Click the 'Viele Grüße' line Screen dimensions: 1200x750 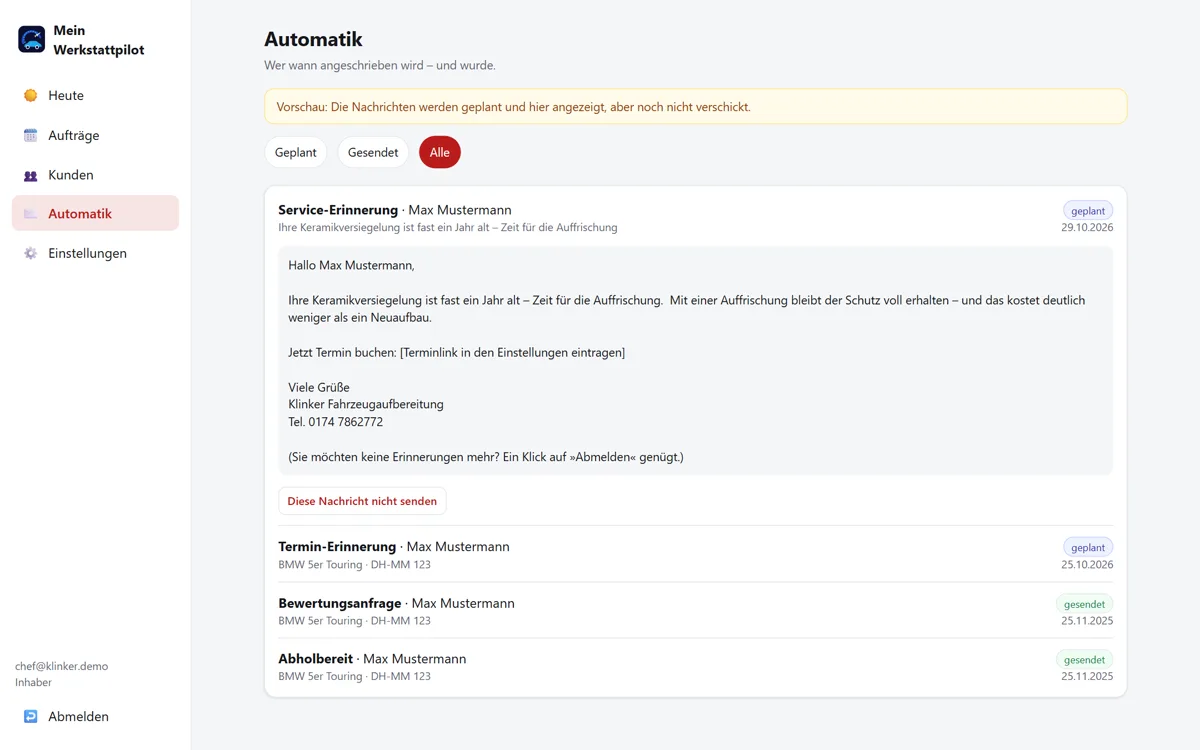point(319,387)
